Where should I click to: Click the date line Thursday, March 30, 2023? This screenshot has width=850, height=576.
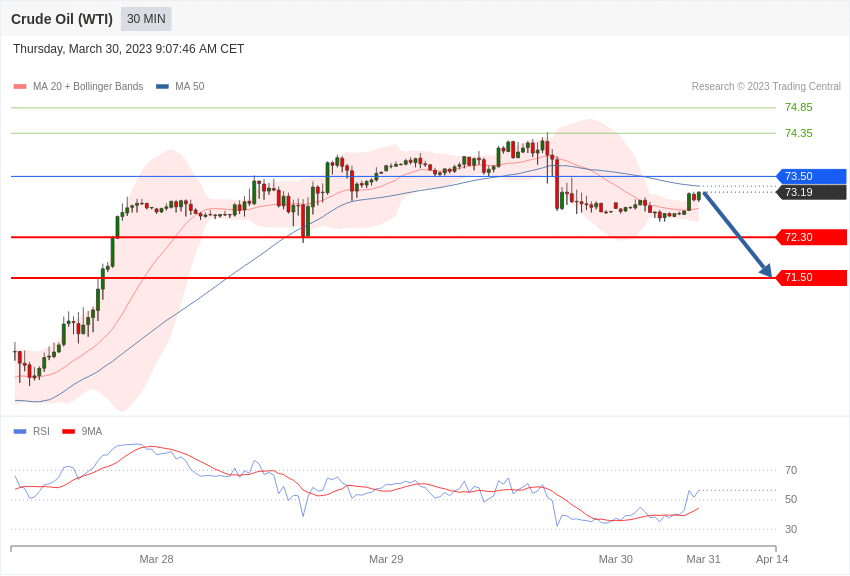(128, 49)
